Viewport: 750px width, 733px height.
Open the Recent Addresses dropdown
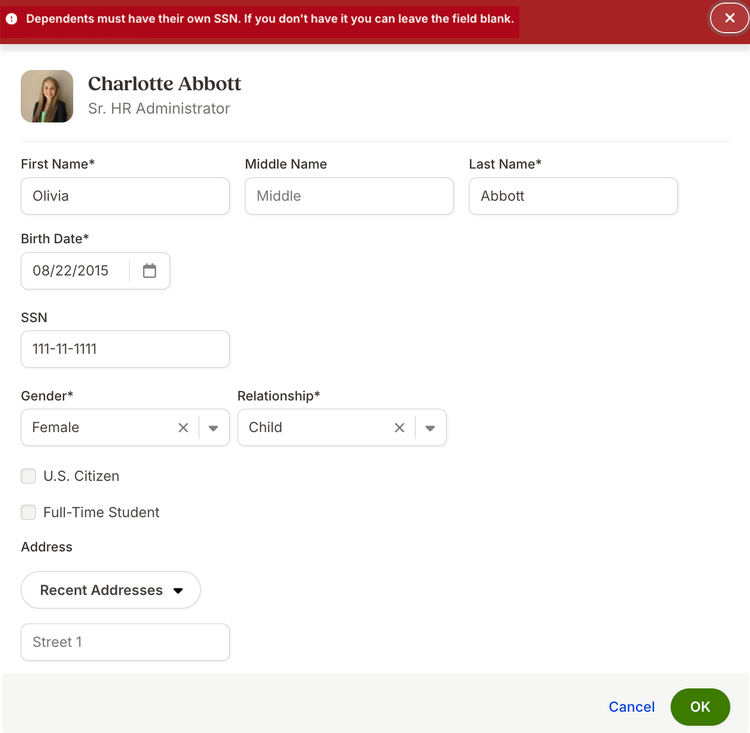(110, 590)
